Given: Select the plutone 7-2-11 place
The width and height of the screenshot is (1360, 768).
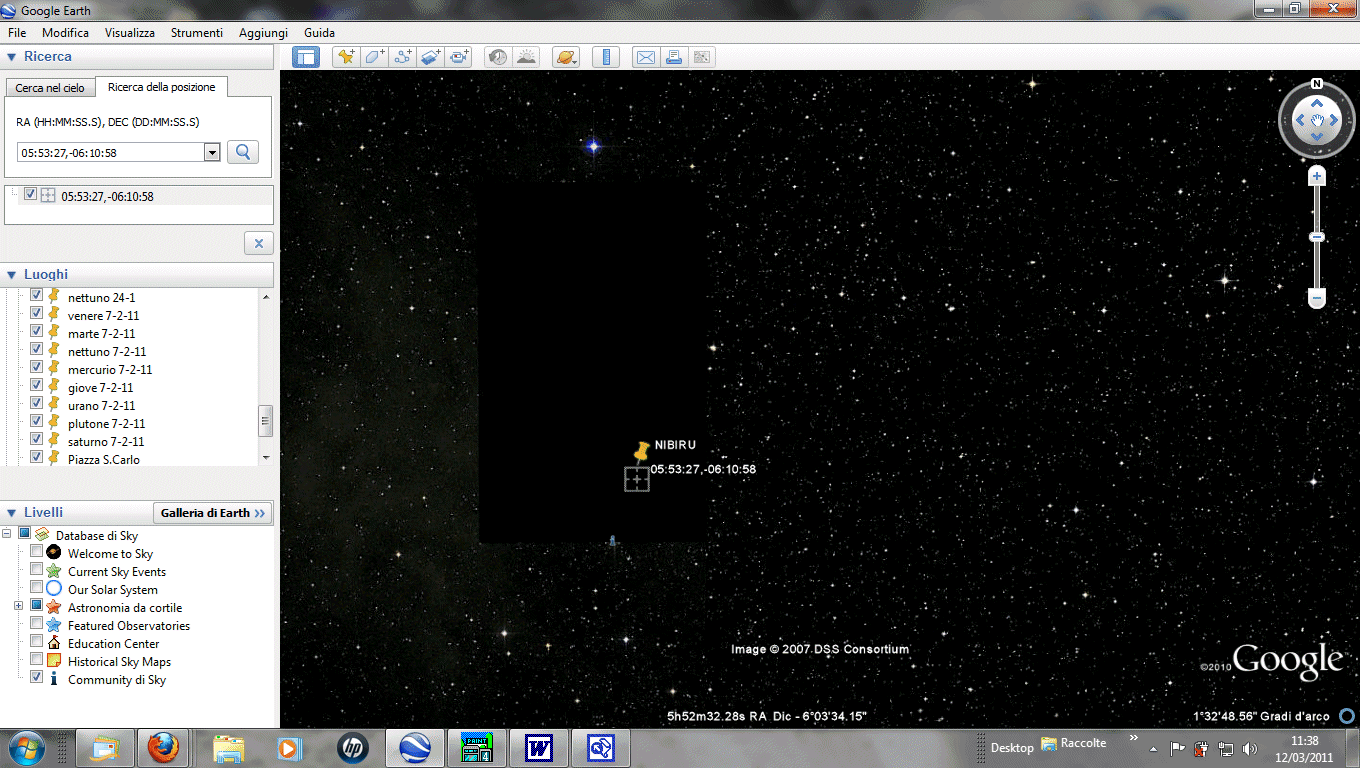Looking at the screenshot, I should [106, 424].
